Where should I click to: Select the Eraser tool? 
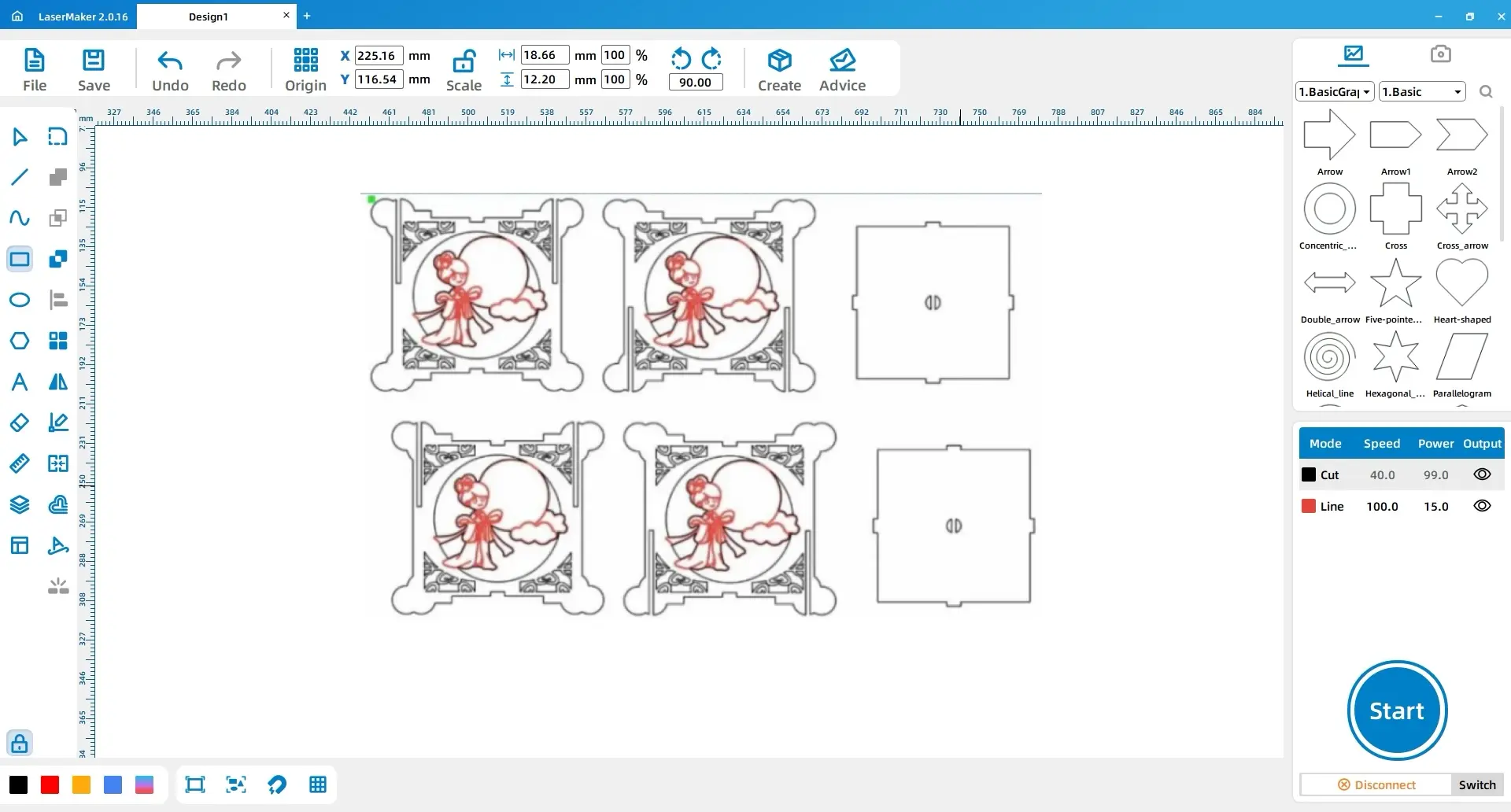click(x=20, y=423)
